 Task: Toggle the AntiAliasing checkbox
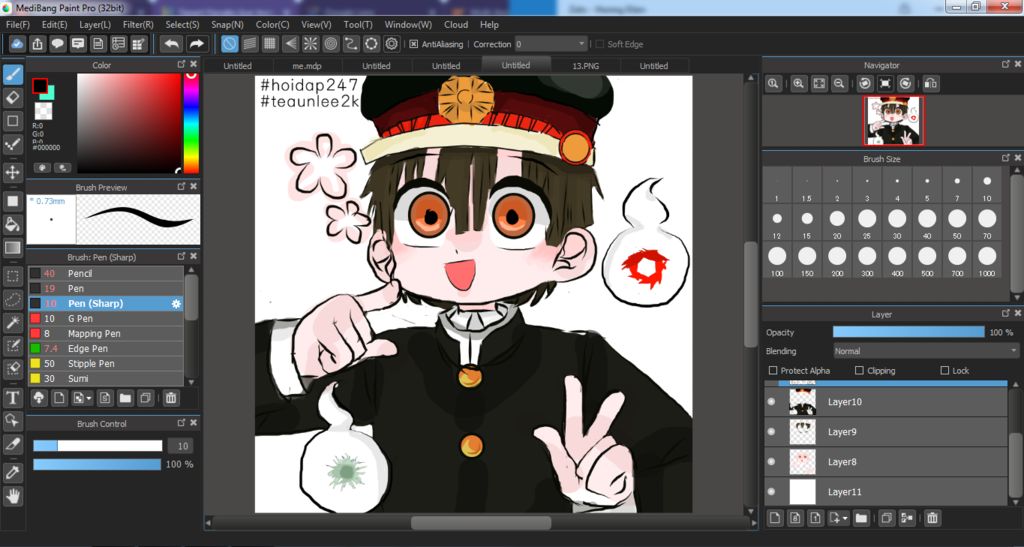(413, 44)
